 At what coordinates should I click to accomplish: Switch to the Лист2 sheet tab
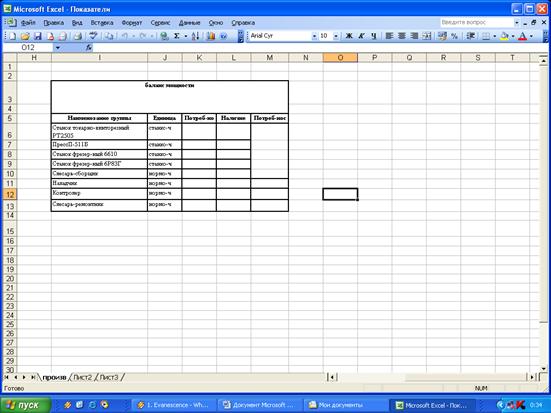83,377
